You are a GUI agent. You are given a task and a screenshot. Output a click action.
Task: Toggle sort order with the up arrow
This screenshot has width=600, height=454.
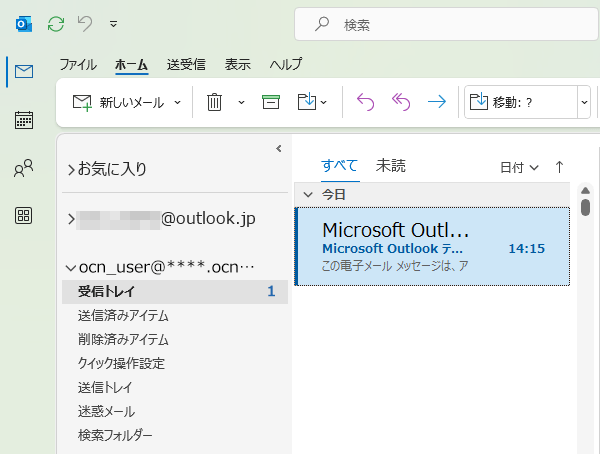tap(559, 167)
